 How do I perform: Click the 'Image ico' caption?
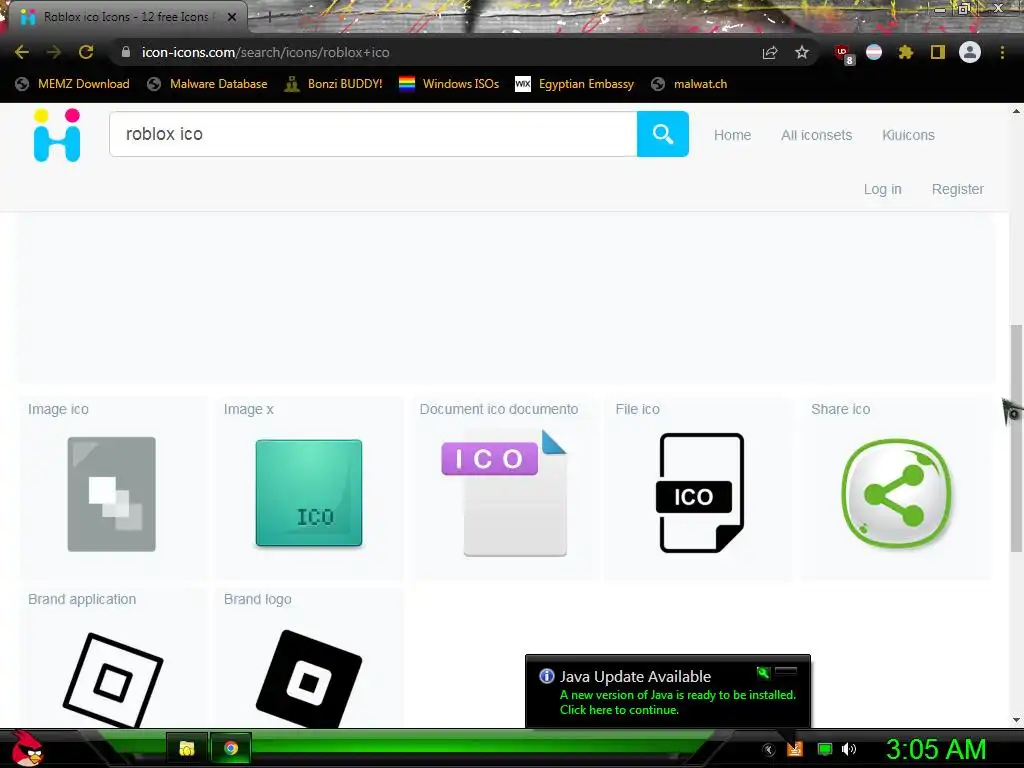tap(58, 409)
